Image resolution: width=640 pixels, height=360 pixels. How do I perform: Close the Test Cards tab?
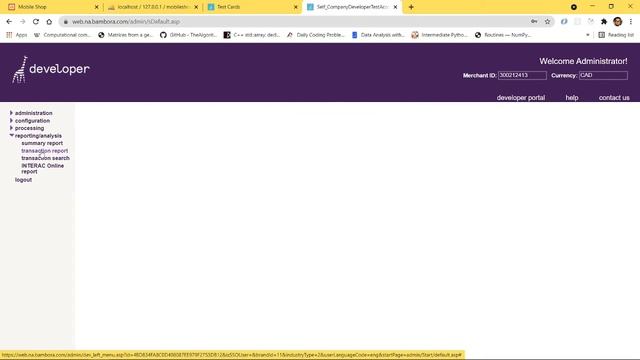(296, 7)
